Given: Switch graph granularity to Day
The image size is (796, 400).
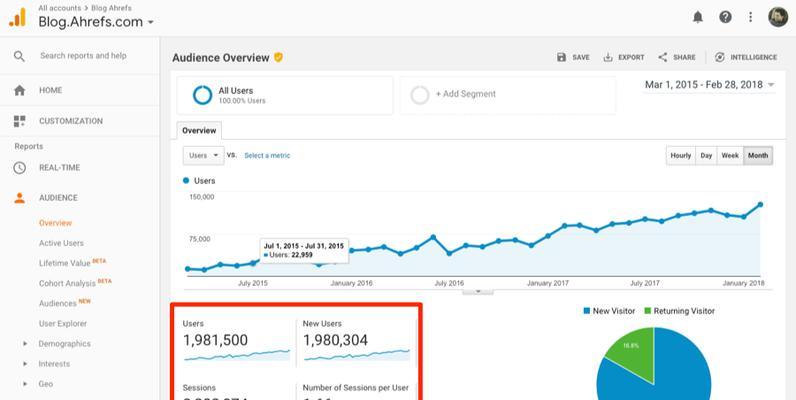Looking at the screenshot, I should coord(706,156).
